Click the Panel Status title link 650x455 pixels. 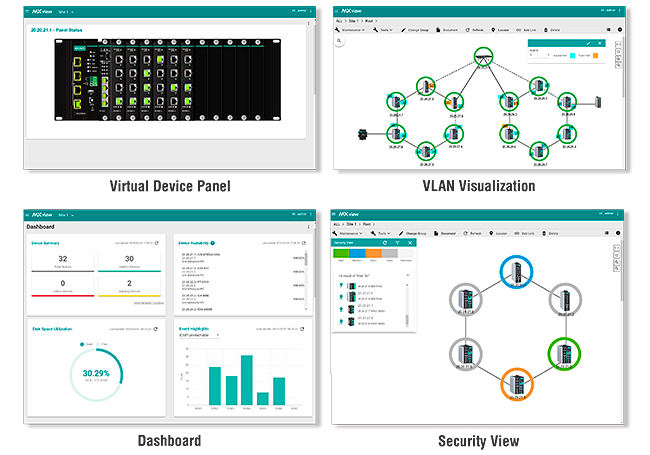pos(56,30)
